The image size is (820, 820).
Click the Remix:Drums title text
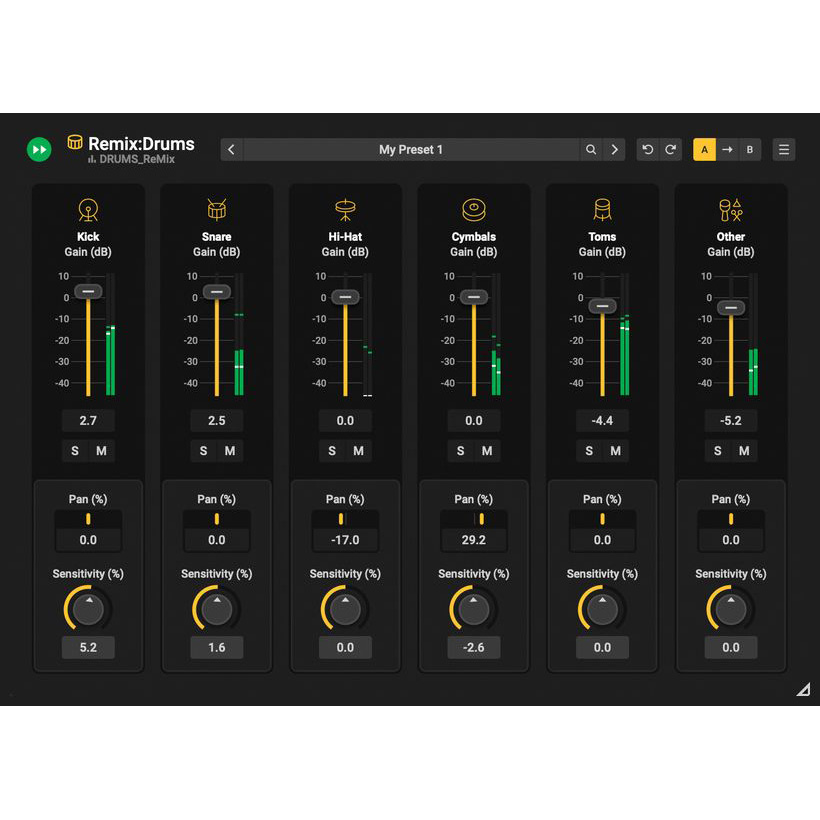141,143
